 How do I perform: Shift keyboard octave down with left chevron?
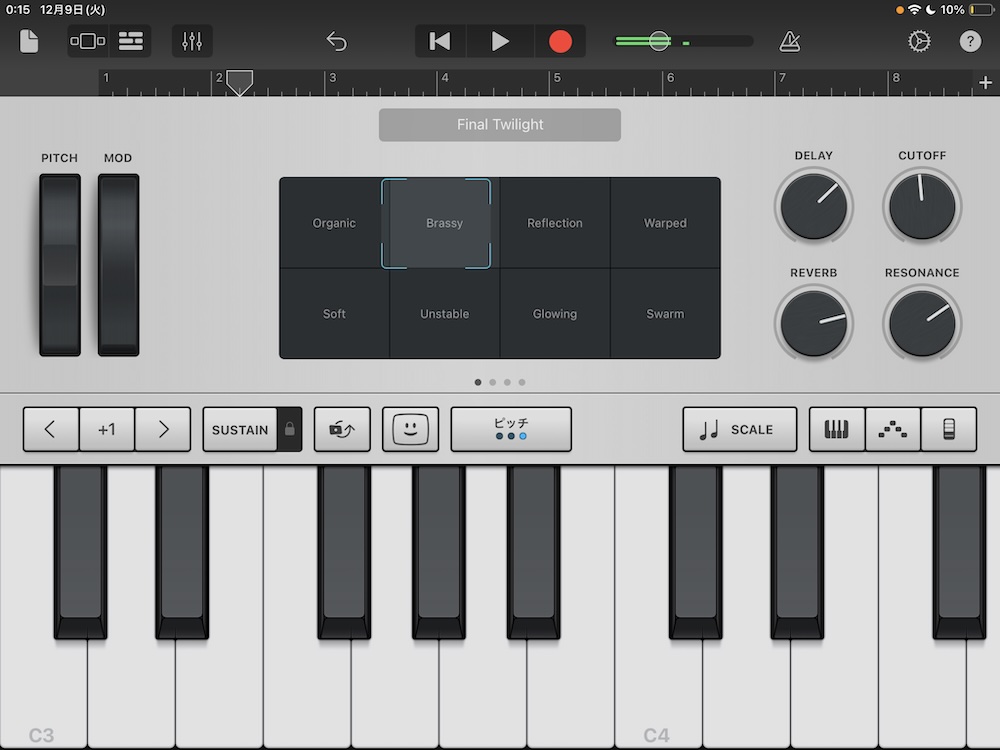tap(50, 430)
